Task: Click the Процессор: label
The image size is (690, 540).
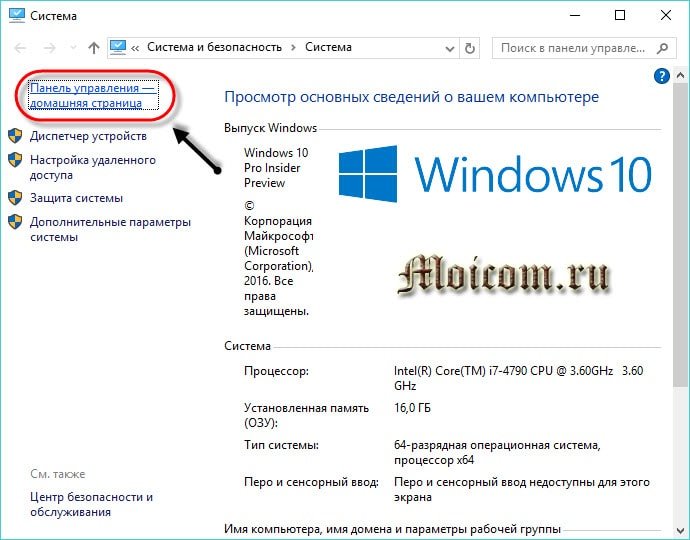Action: 276,371
